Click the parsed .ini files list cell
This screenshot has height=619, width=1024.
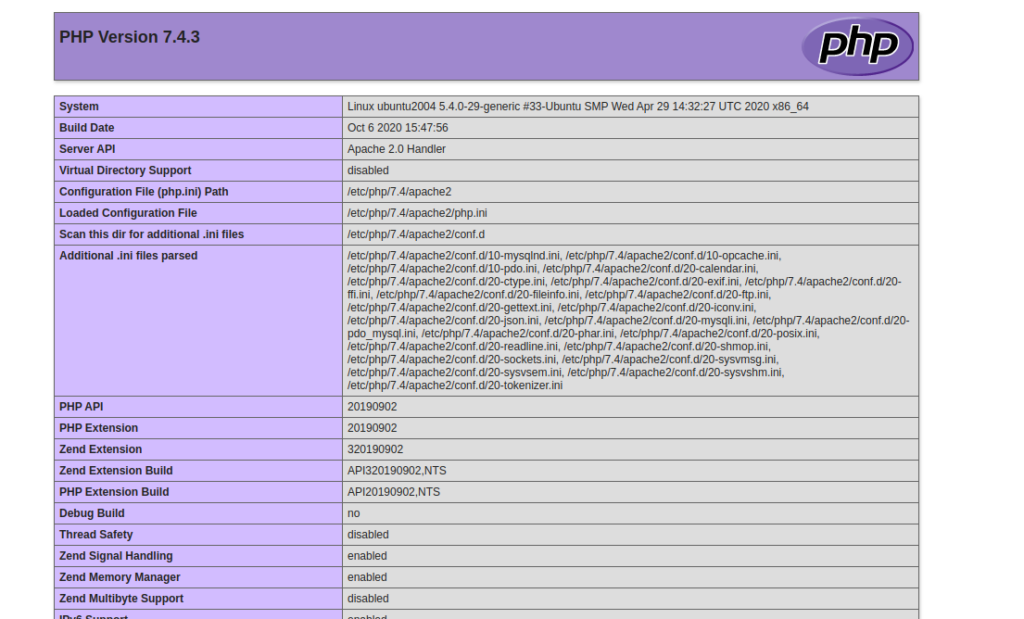630,321
